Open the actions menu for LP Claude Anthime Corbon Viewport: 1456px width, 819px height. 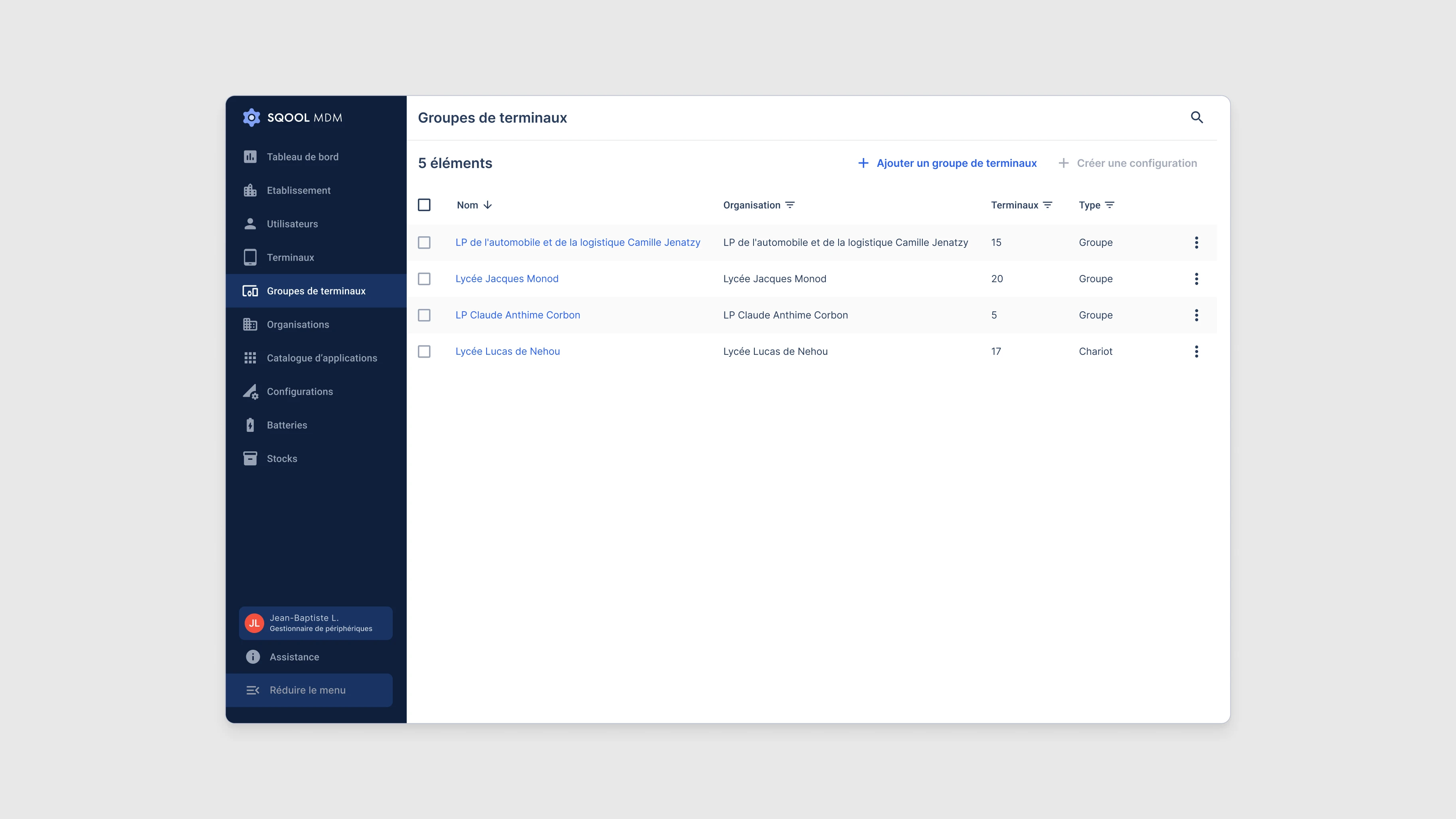1197,315
